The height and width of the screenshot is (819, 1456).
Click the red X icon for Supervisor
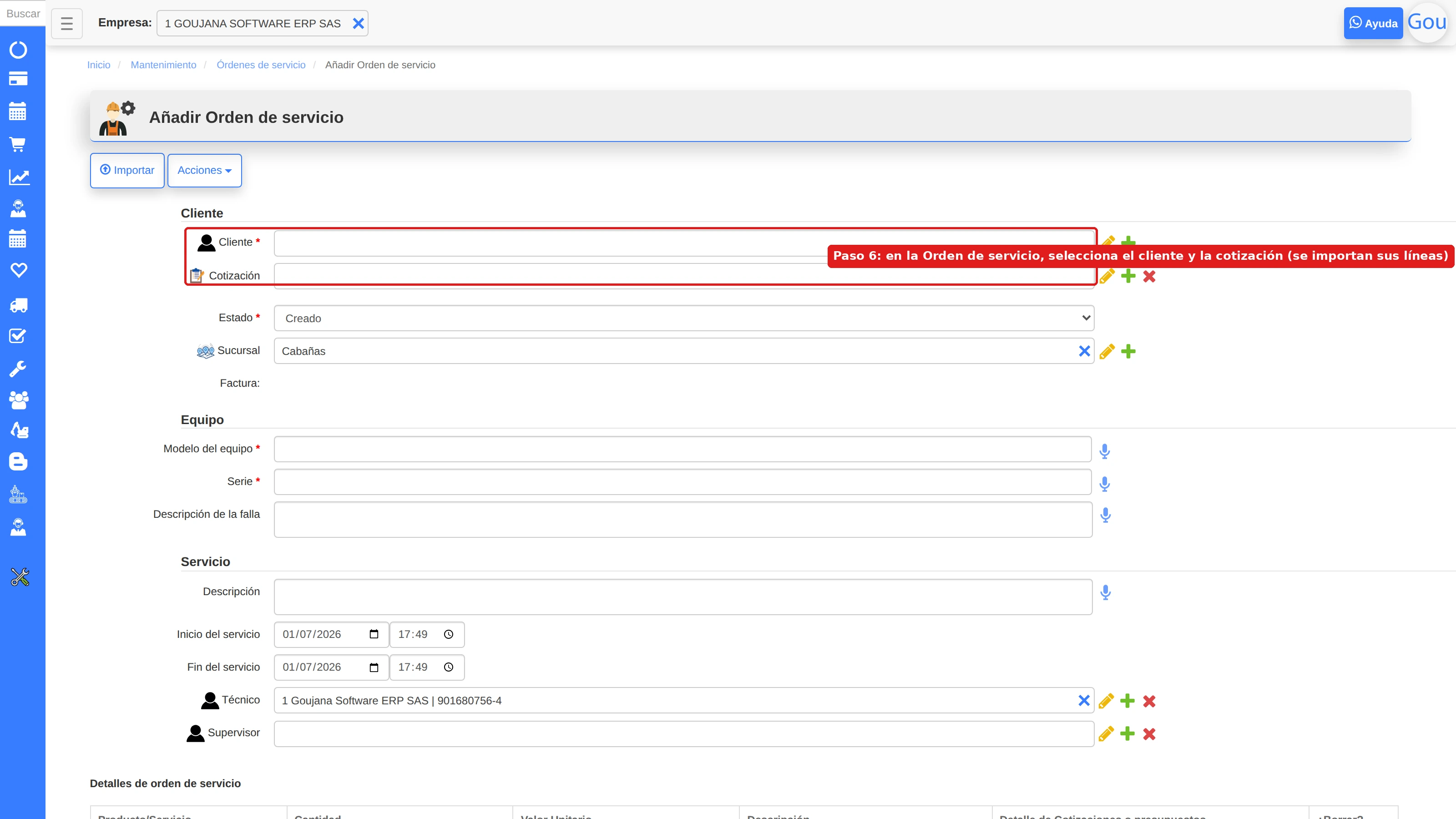(x=1149, y=733)
